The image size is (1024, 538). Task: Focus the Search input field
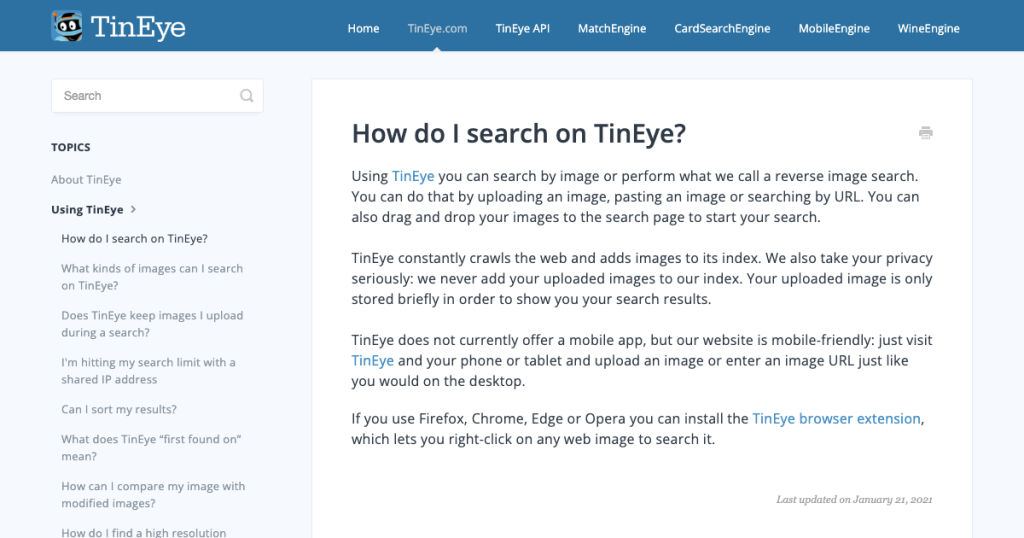157,96
